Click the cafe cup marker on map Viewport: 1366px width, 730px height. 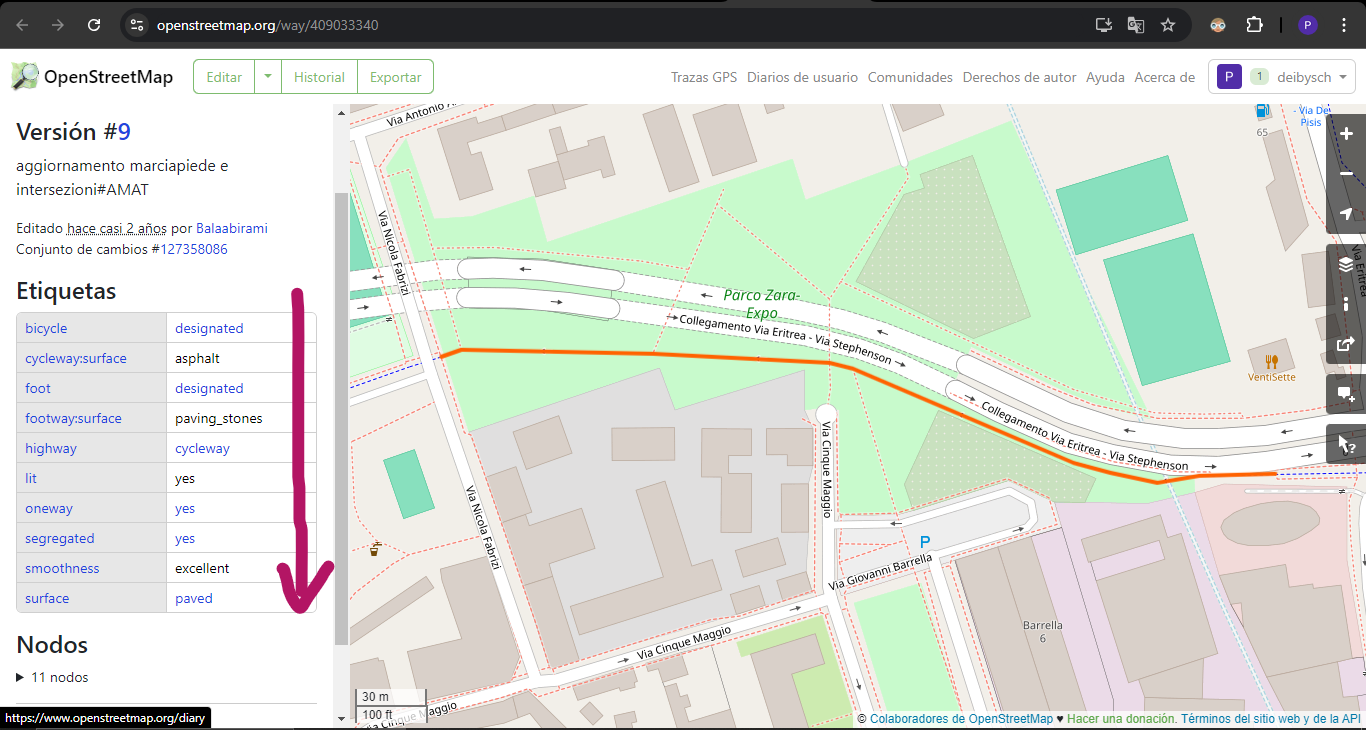point(375,548)
